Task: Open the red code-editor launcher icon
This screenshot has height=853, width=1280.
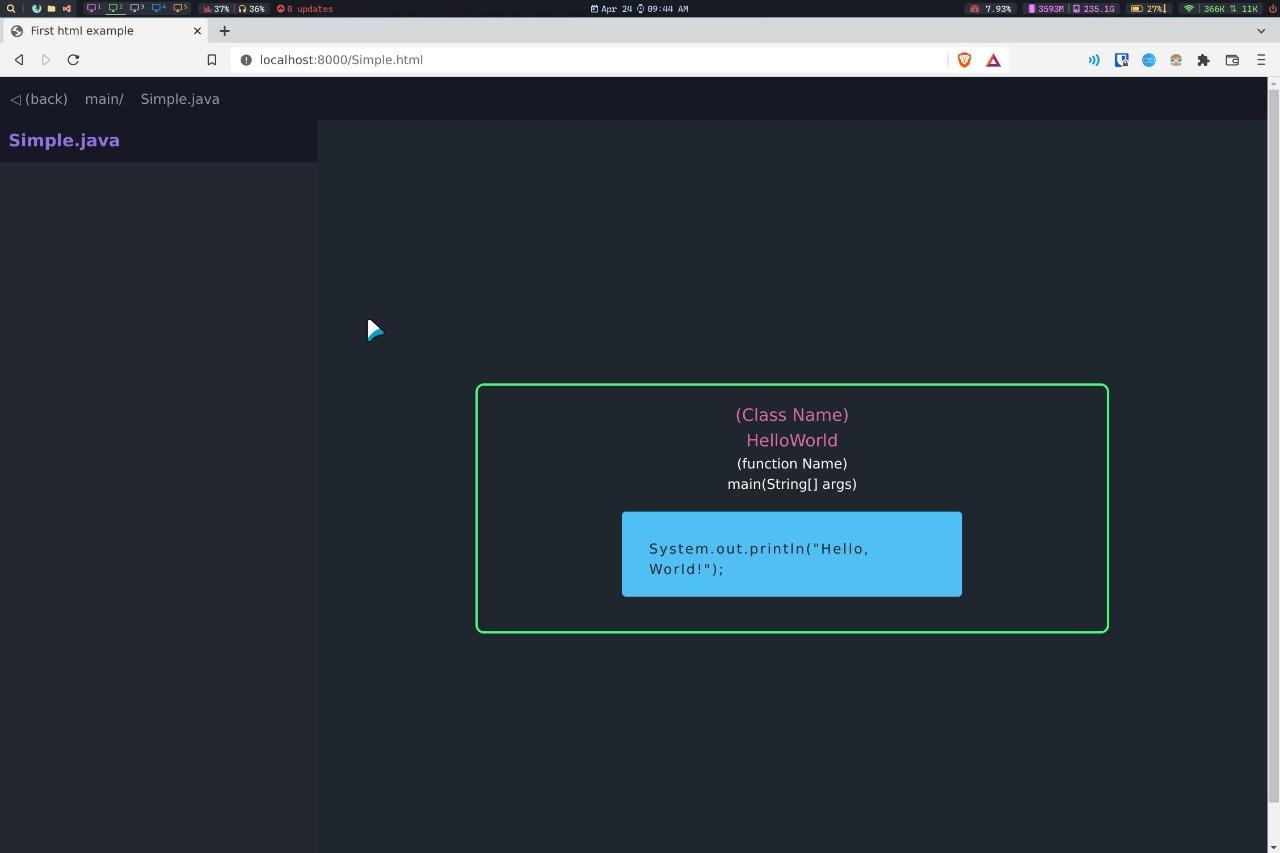Action: 66,9
